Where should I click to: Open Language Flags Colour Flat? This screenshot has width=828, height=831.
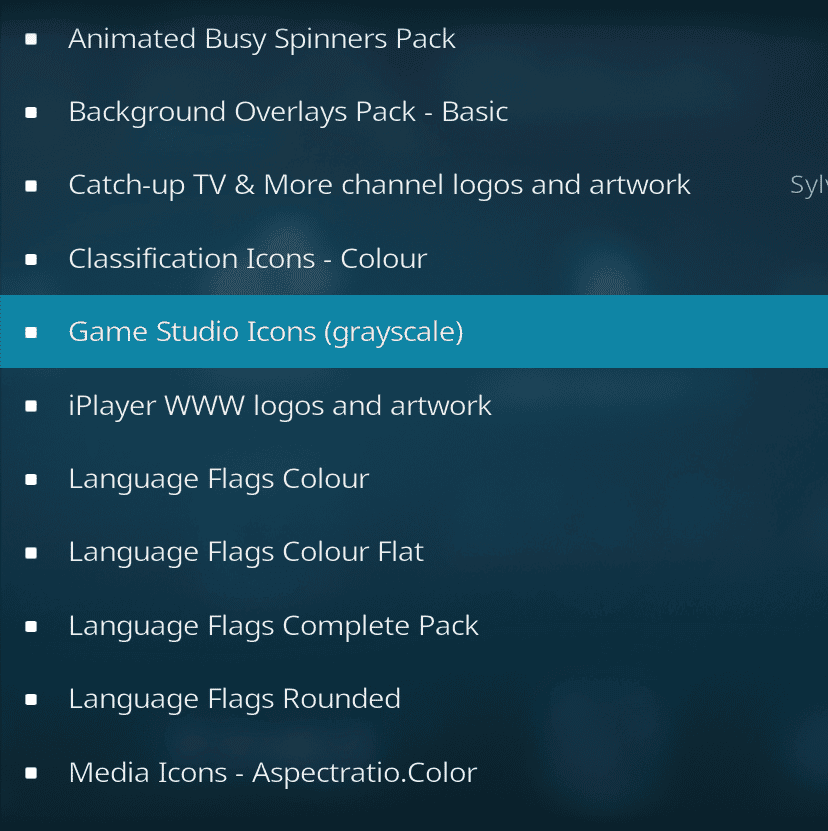pos(246,551)
